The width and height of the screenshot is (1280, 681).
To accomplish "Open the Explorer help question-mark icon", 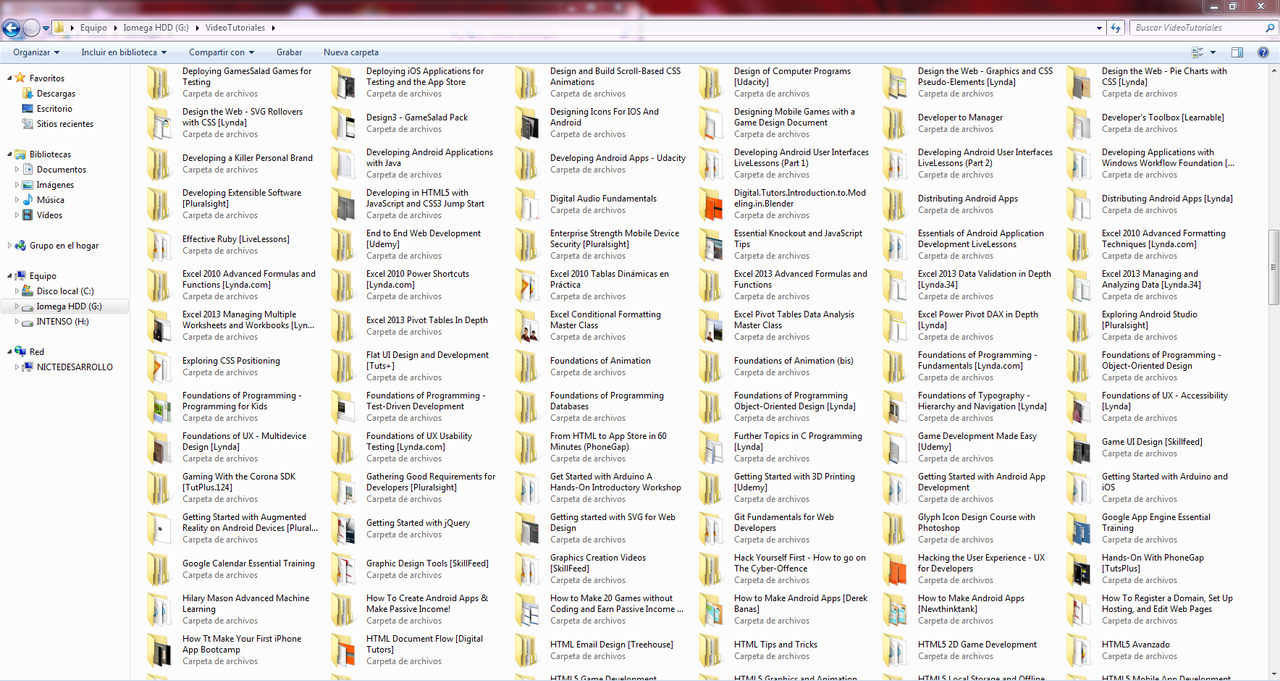I will [1261, 52].
